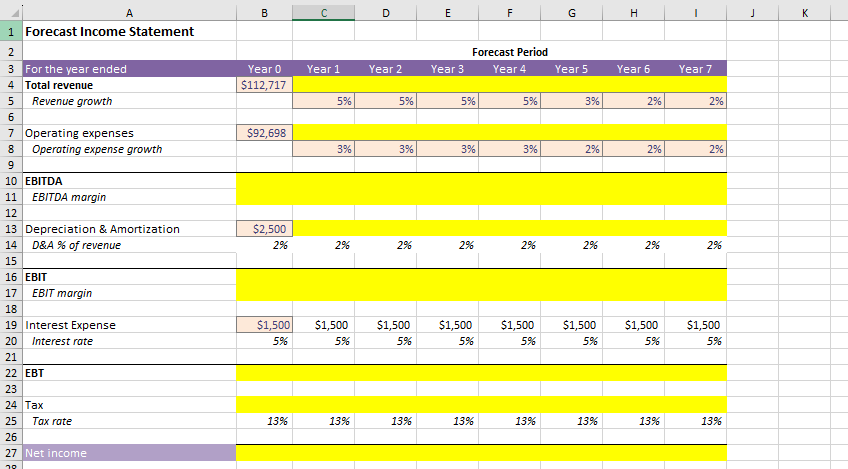Select the Year 1 revenue growth 5% cell
The image size is (848, 469).
point(323,101)
